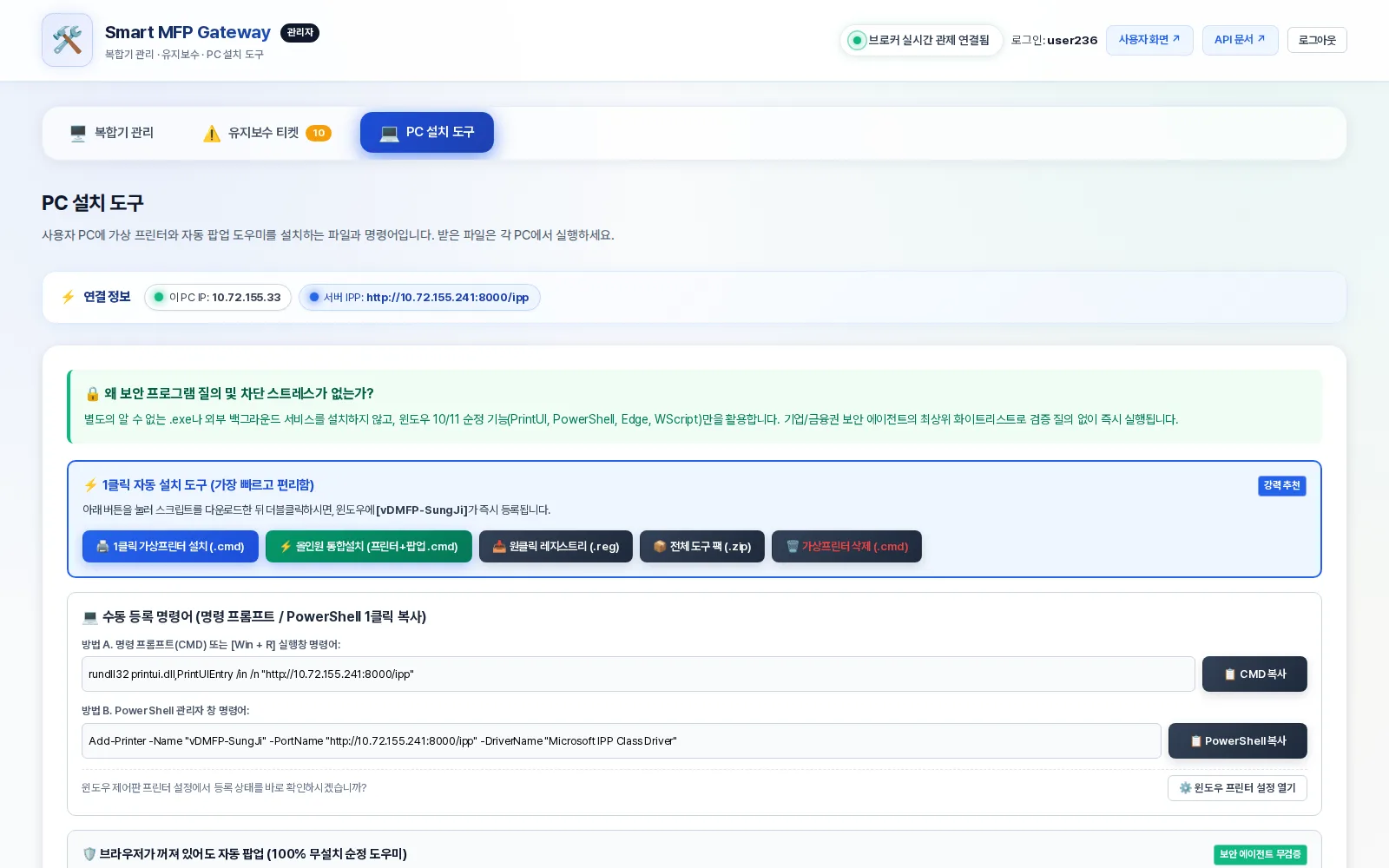
Task: Download 올인원 통합설치 (프린터+팝업 .cmd)
Action: (369, 547)
